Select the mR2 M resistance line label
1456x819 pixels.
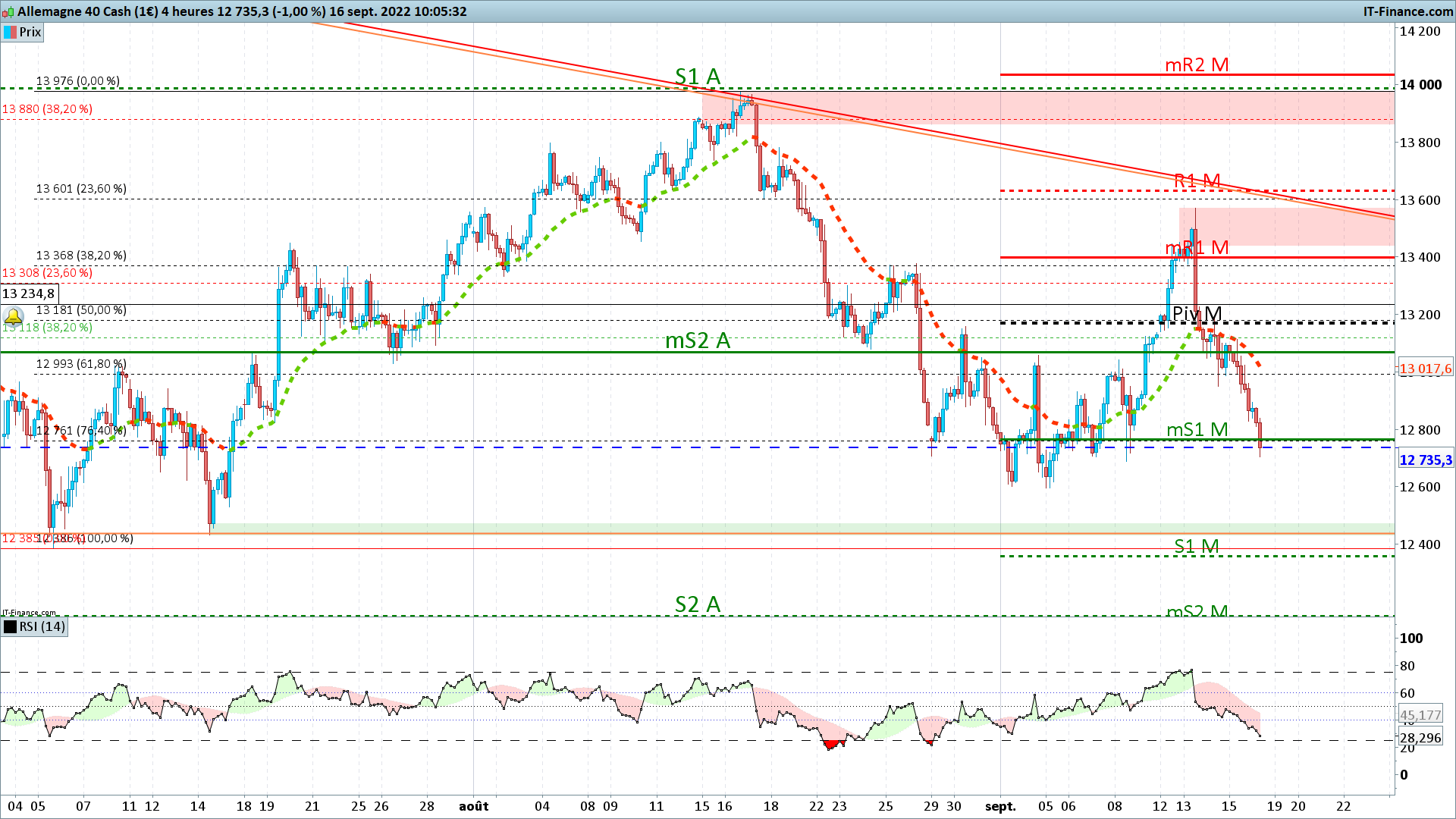click(x=1196, y=65)
